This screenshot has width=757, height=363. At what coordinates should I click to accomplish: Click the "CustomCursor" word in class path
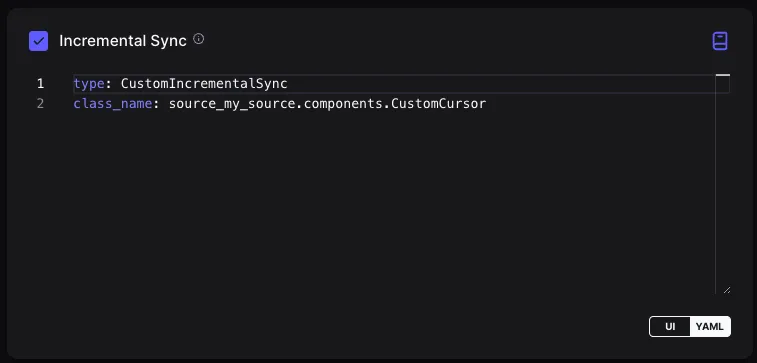[x=439, y=103]
